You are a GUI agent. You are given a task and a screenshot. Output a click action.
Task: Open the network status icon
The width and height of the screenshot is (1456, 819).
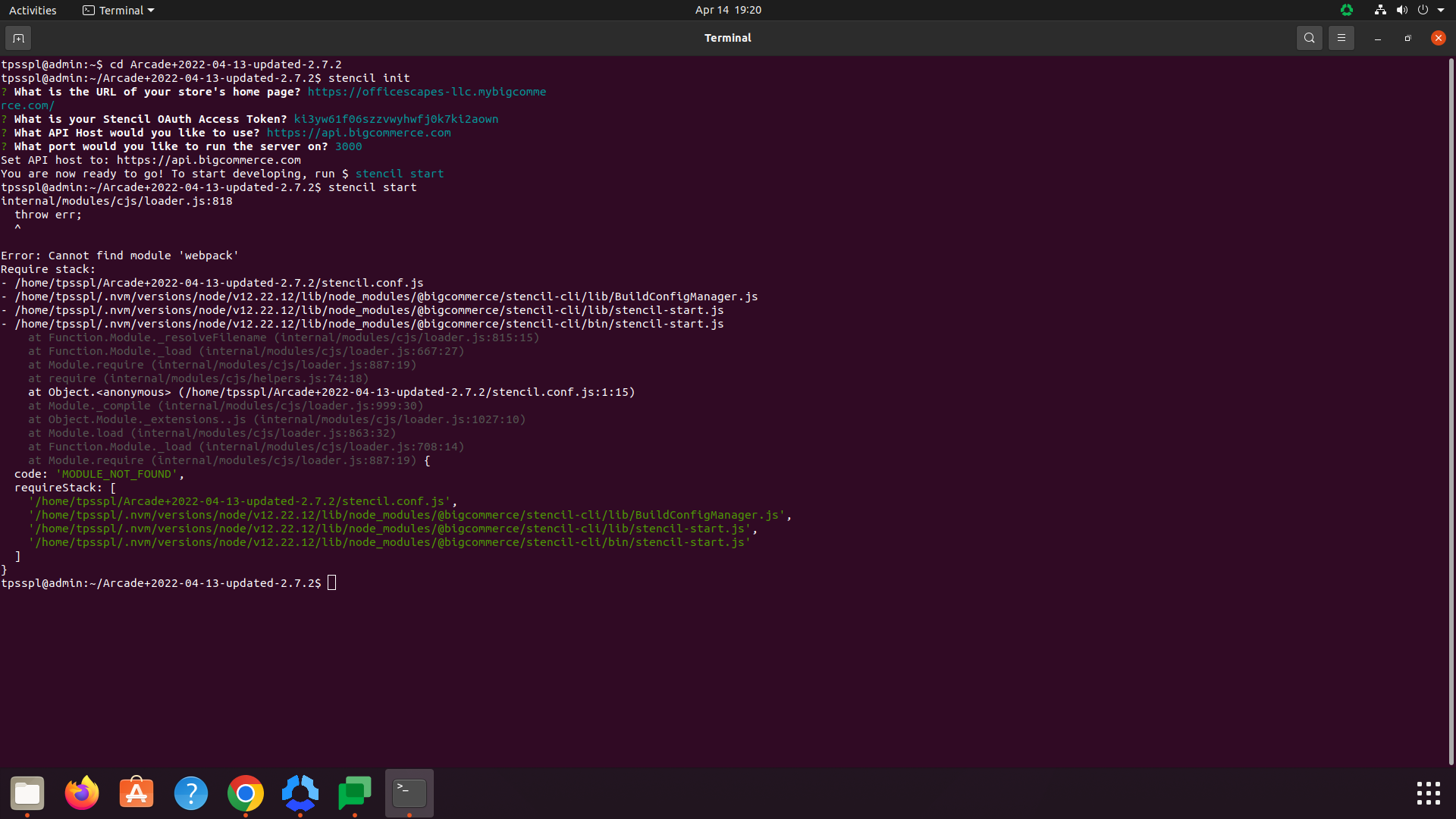[x=1380, y=10]
